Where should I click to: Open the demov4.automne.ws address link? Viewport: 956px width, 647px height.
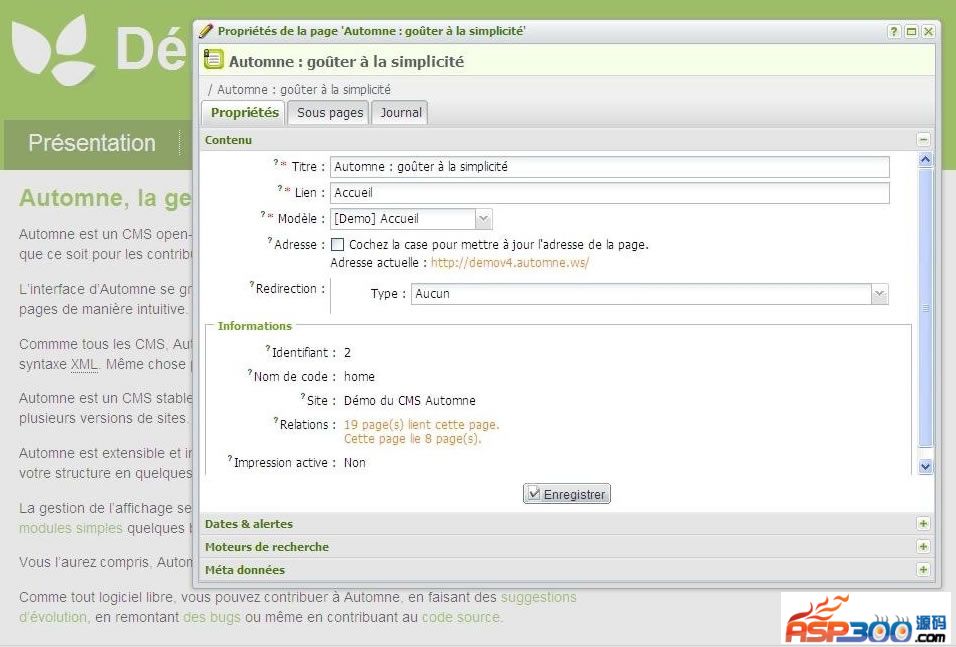click(x=510, y=263)
